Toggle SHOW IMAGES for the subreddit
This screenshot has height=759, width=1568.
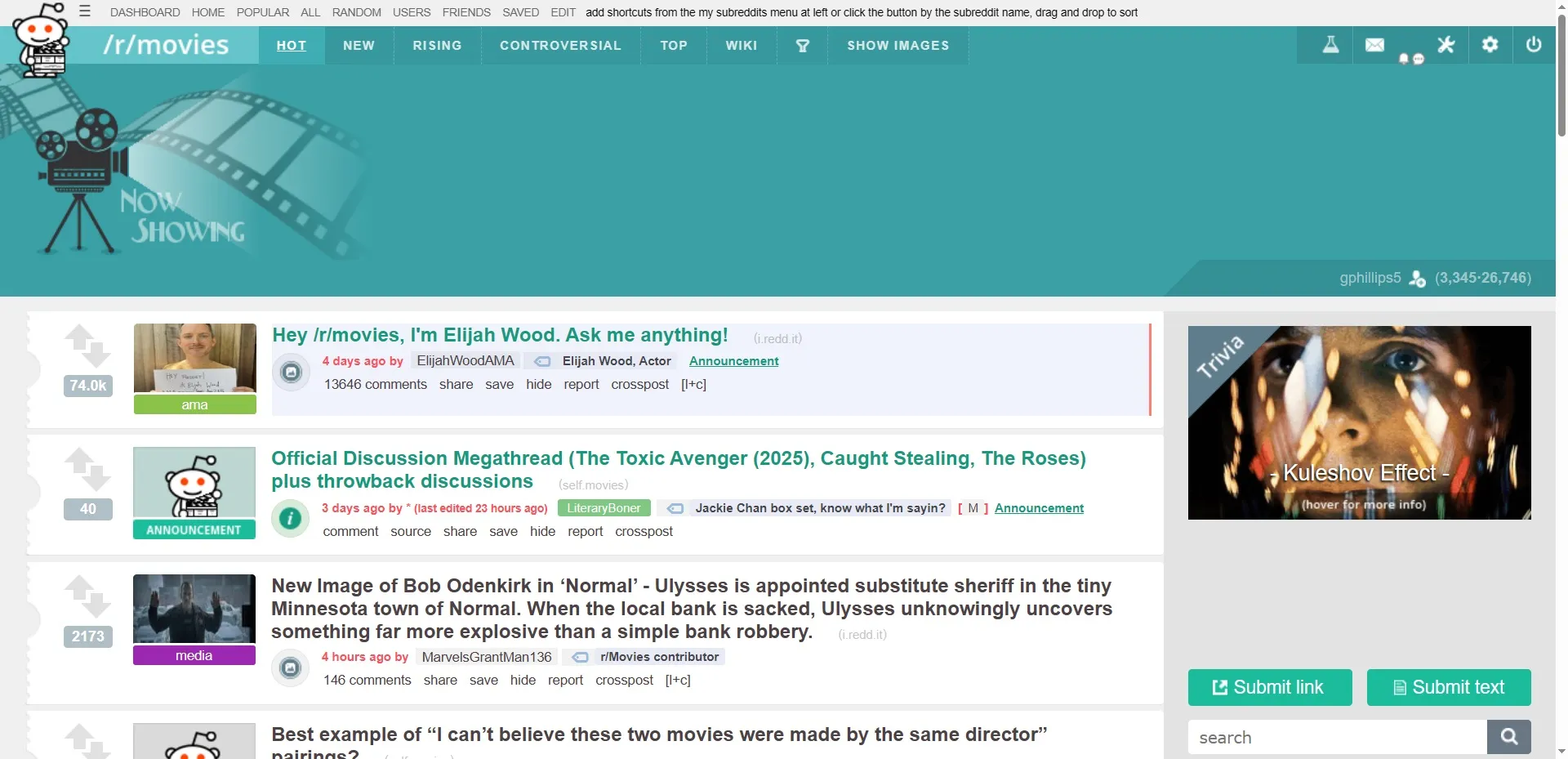pos(898,46)
